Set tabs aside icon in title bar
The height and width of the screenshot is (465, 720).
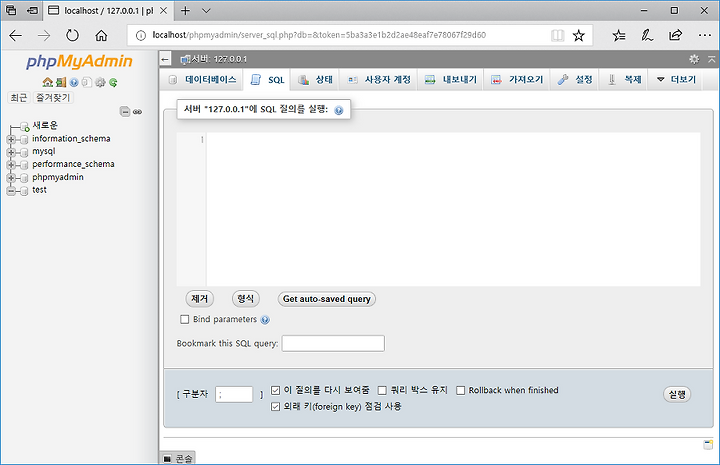(x=32, y=10)
